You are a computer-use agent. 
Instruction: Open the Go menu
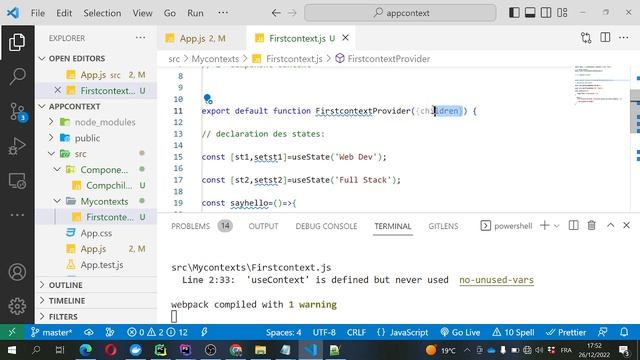[169, 13]
